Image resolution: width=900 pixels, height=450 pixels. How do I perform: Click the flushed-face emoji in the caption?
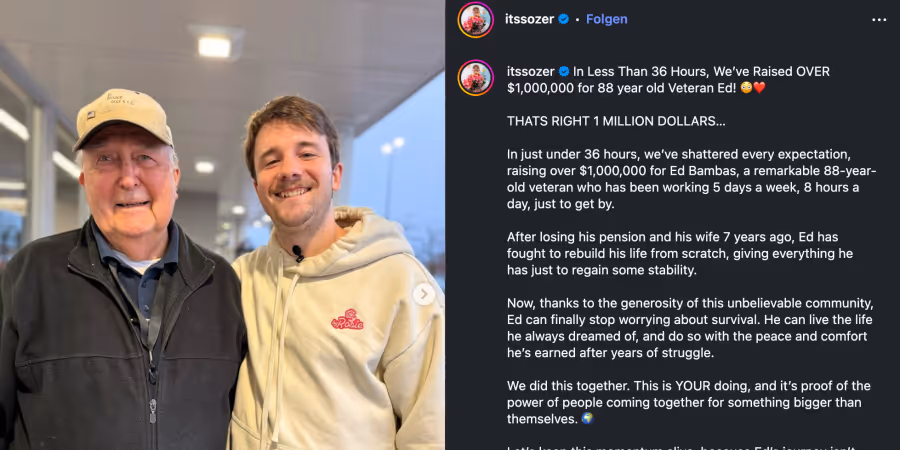[x=744, y=88]
